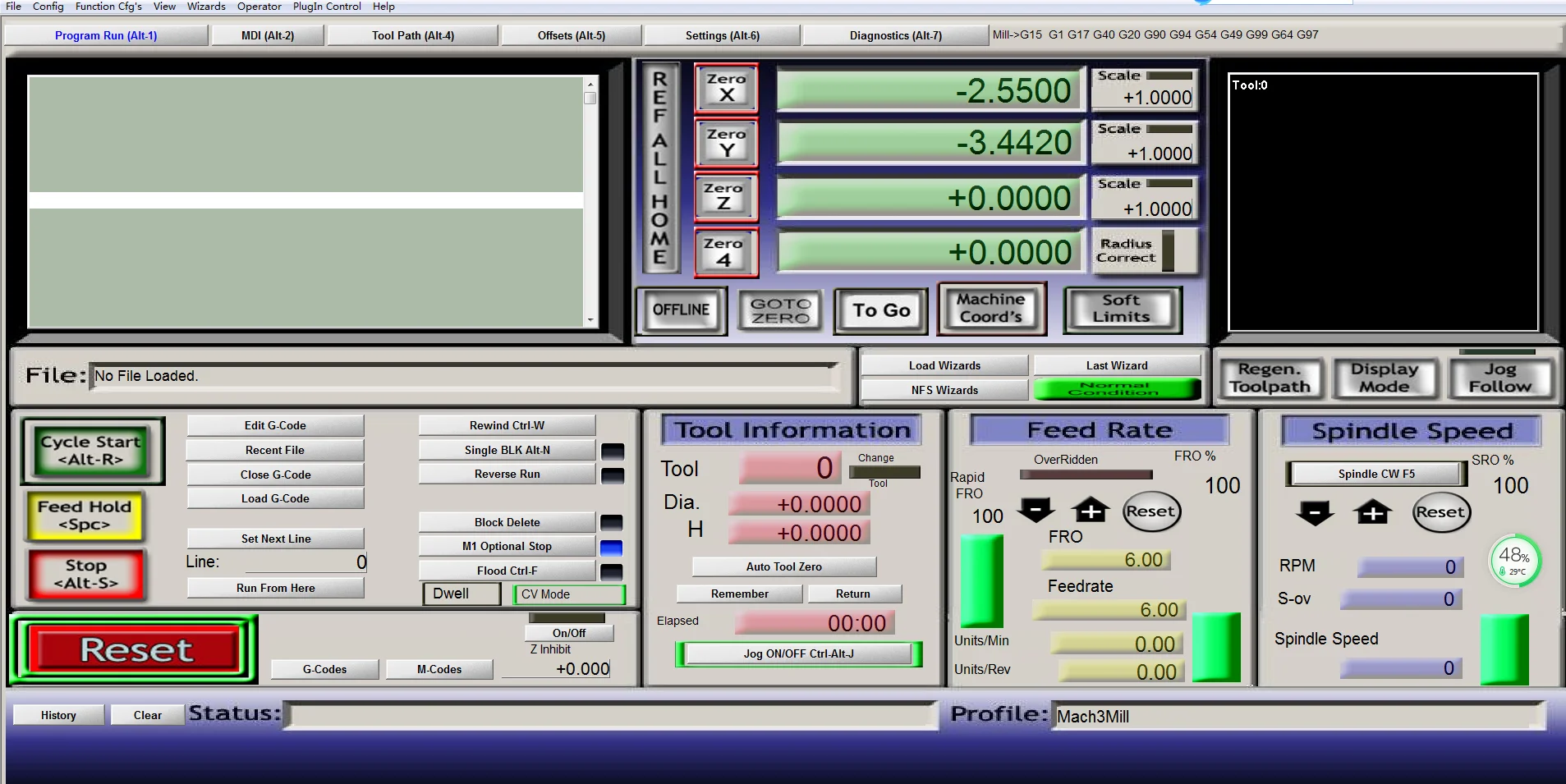The height and width of the screenshot is (784, 1566).
Task: Open the Wizards menu
Action: pos(206,7)
